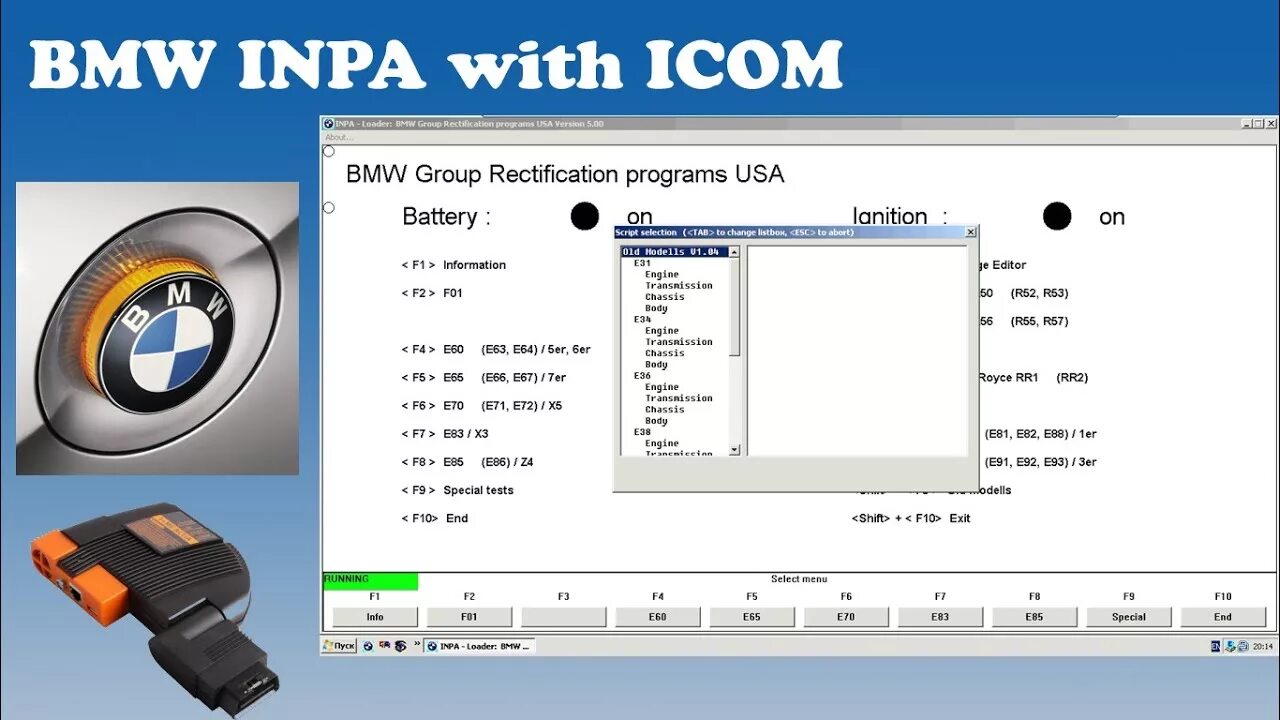Minimize the INPA Loader window
The height and width of the screenshot is (720, 1280).
point(1247,124)
